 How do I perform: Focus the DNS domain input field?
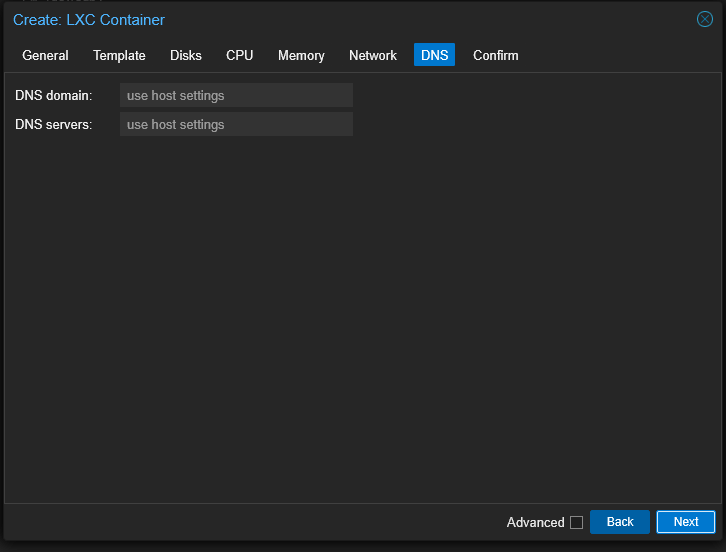(236, 95)
